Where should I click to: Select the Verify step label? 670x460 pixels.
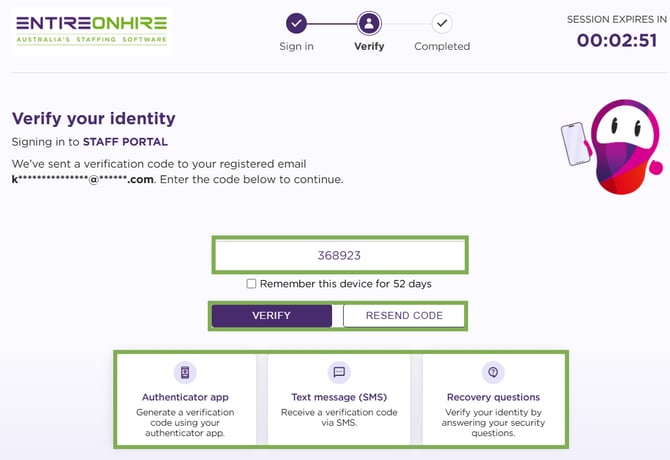pyautogui.click(x=369, y=46)
